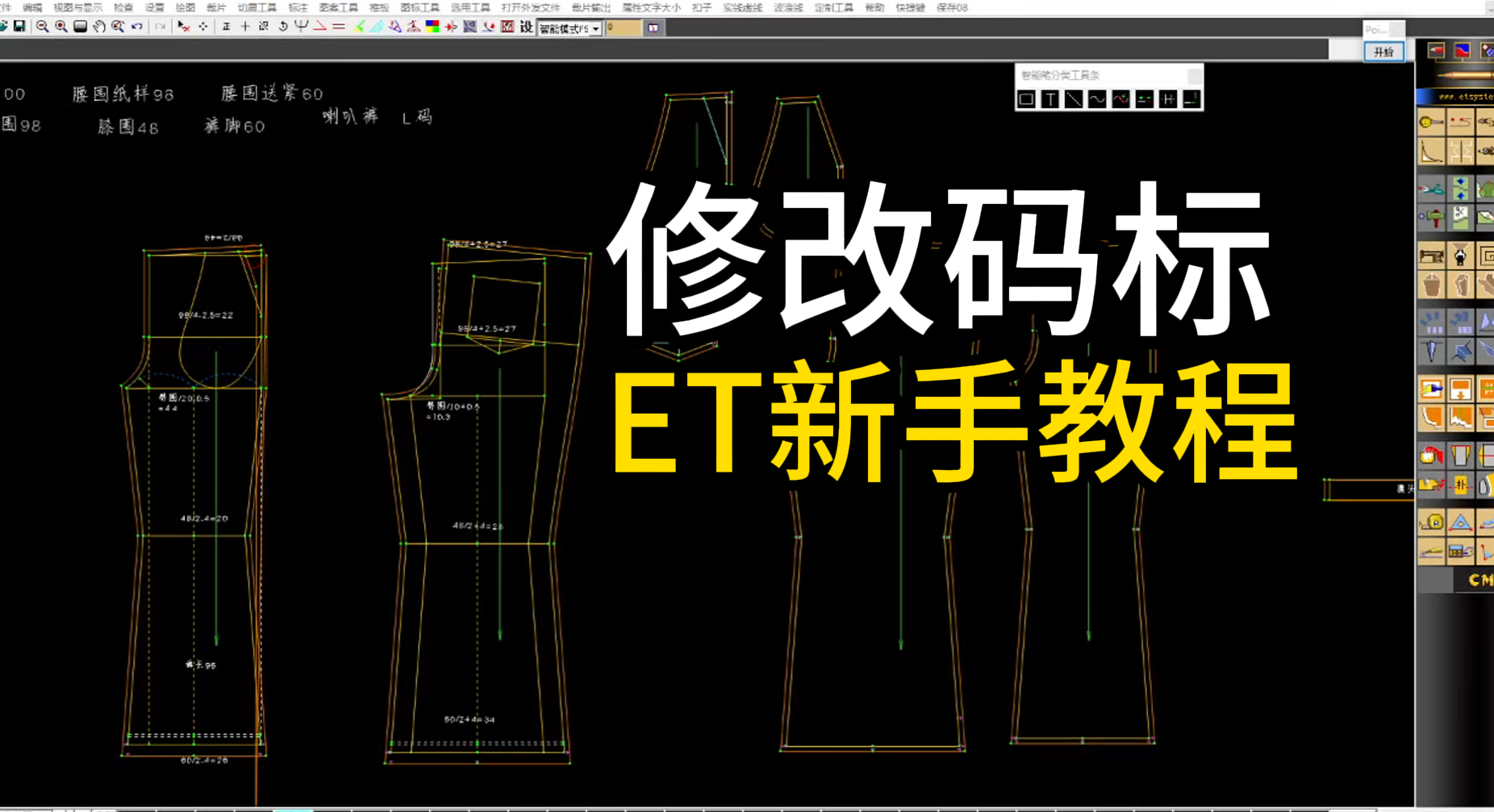
Task: Click the 设 settings icon in toolbar
Action: point(526,27)
